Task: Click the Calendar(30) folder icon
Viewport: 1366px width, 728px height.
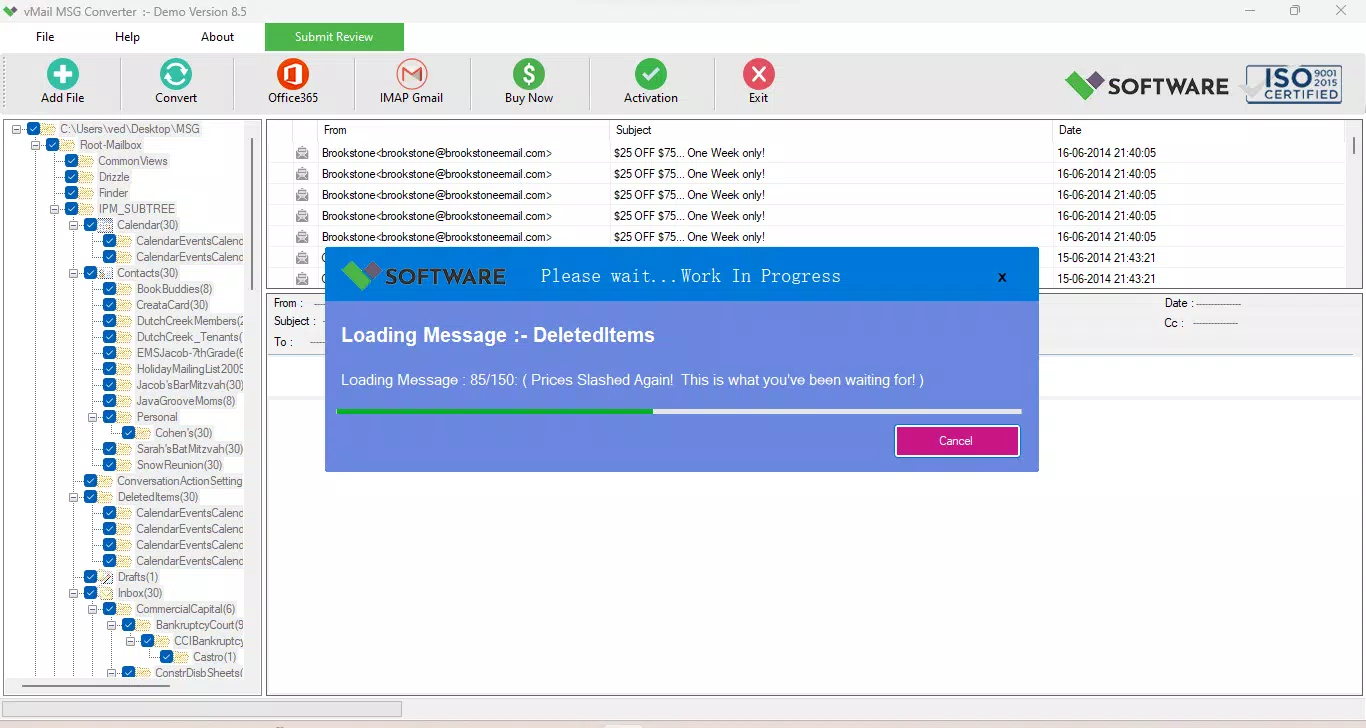Action: click(x=106, y=225)
